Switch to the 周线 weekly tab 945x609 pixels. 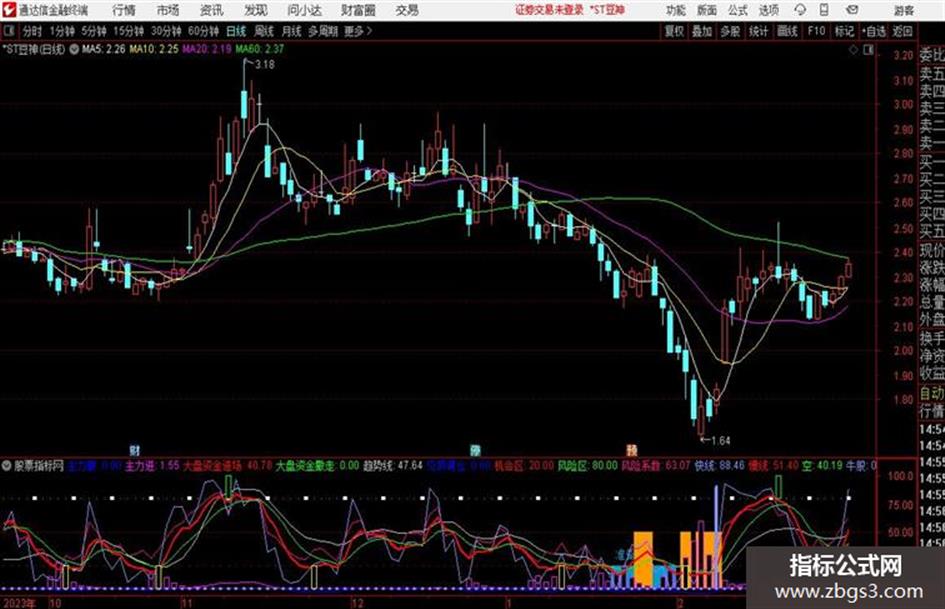[x=264, y=31]
